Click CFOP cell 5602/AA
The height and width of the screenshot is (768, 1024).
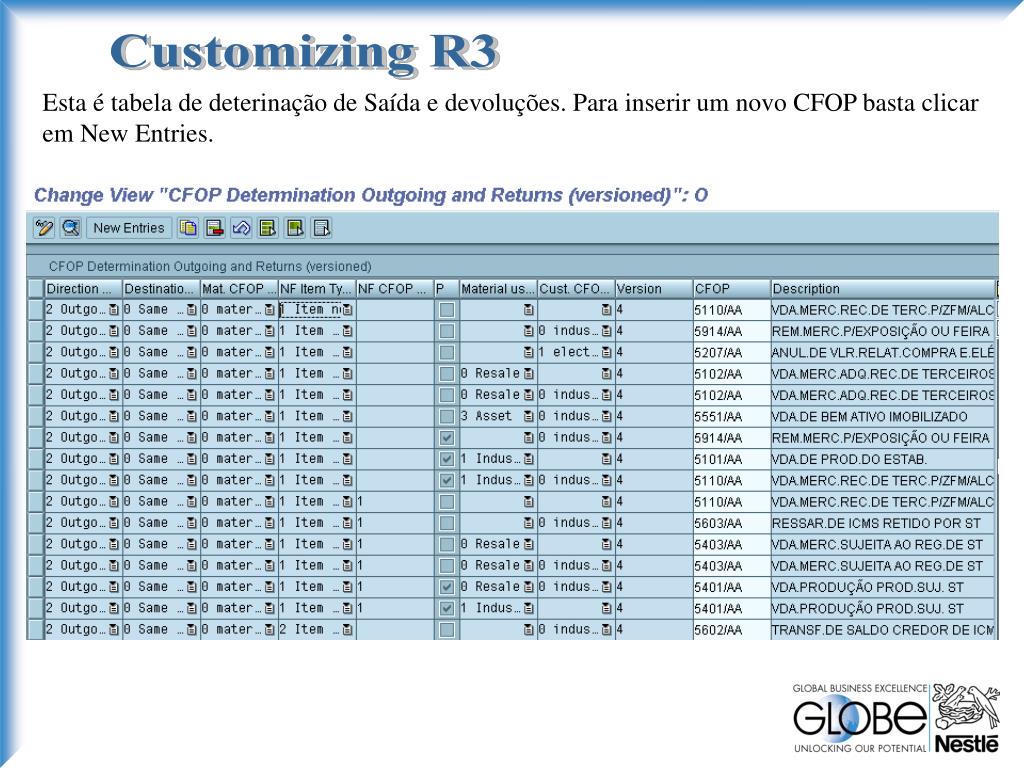coord(731,630)
